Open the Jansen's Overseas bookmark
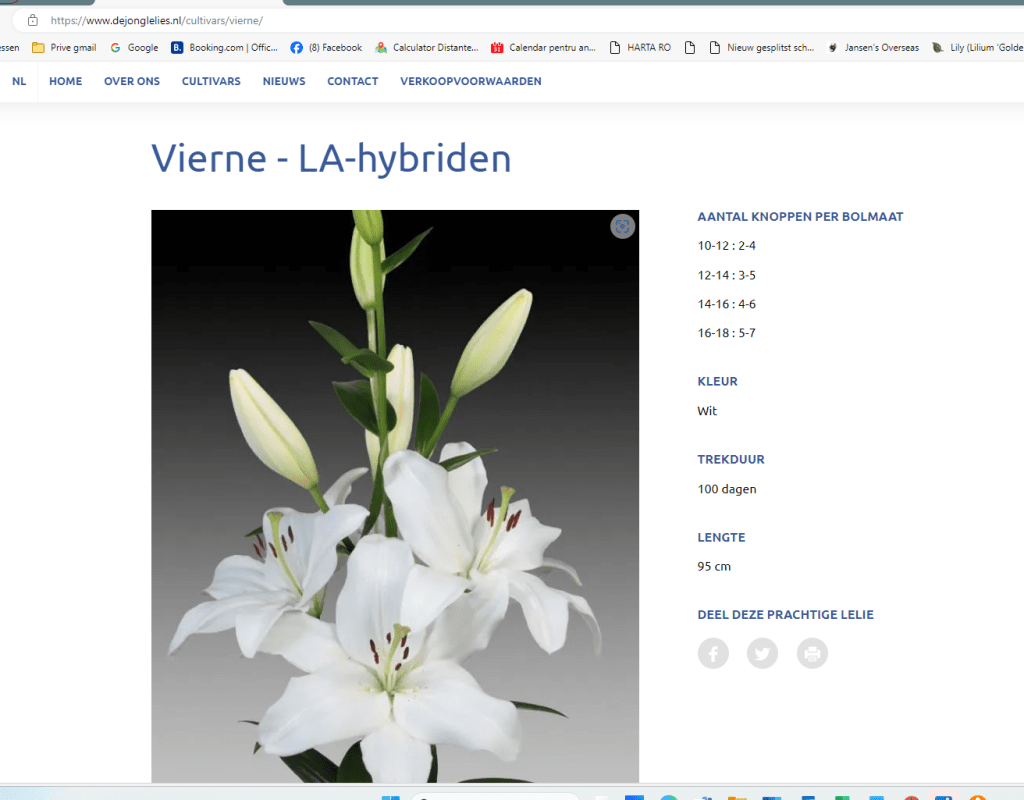This screenshot has height=800, width=1024. tap(873, 47)
